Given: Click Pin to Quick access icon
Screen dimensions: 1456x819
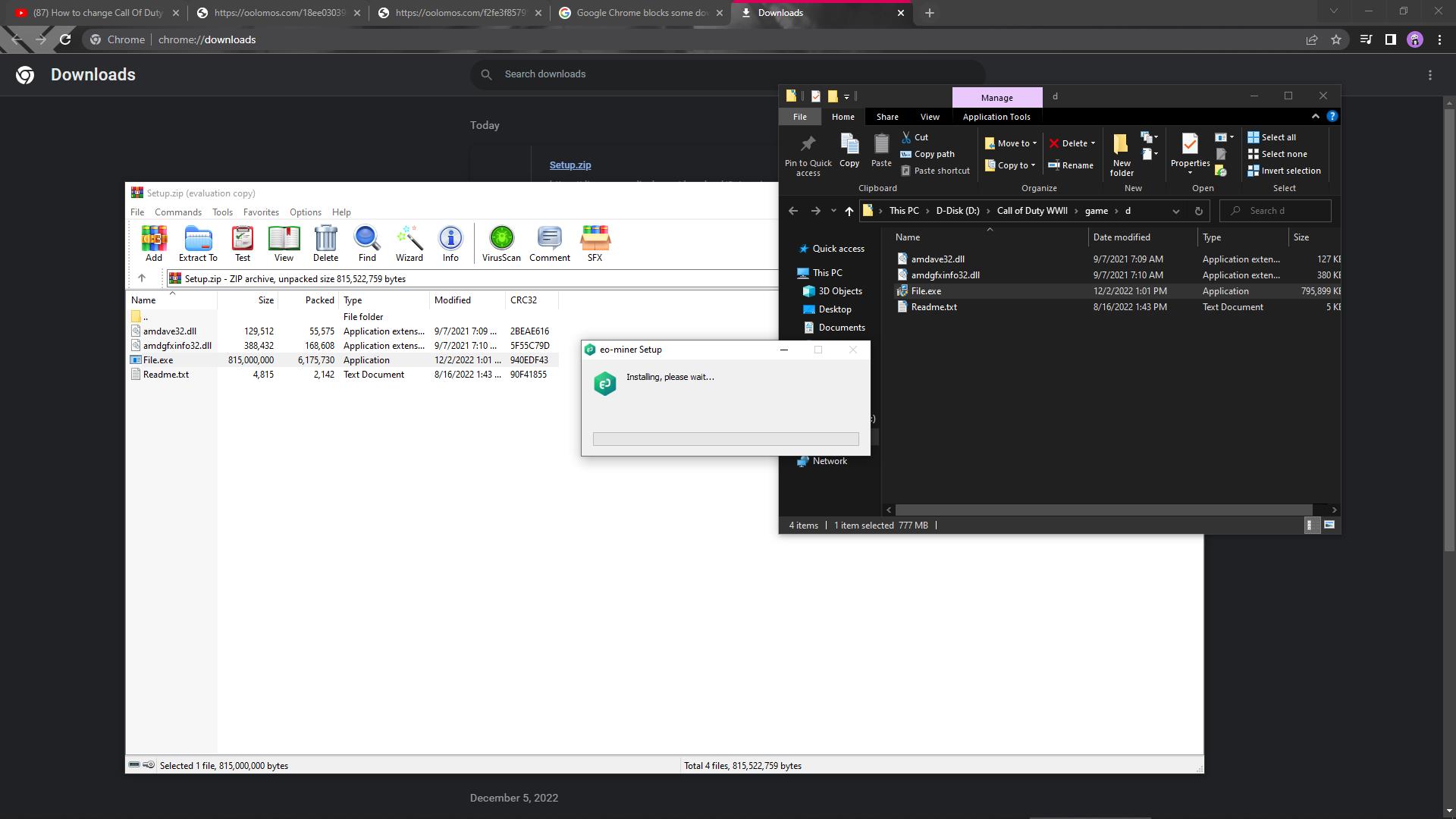Looking at the screenshot, I should [x=808, y=155].
